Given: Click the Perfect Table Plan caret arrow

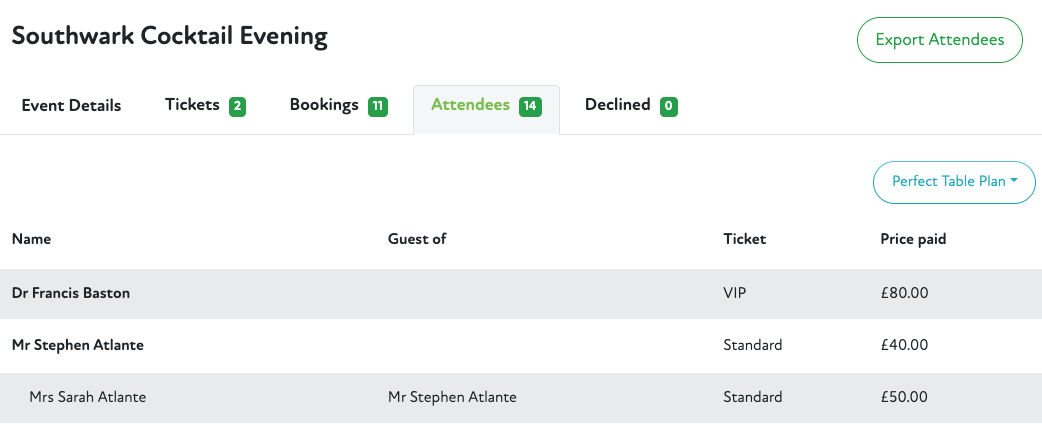Looking at the screenshot, I should tap(1014, 181).
